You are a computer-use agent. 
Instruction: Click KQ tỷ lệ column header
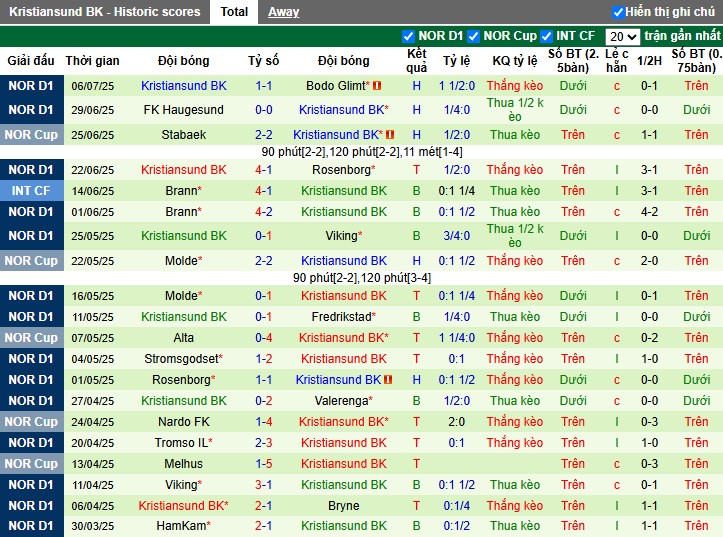(515, 60)
